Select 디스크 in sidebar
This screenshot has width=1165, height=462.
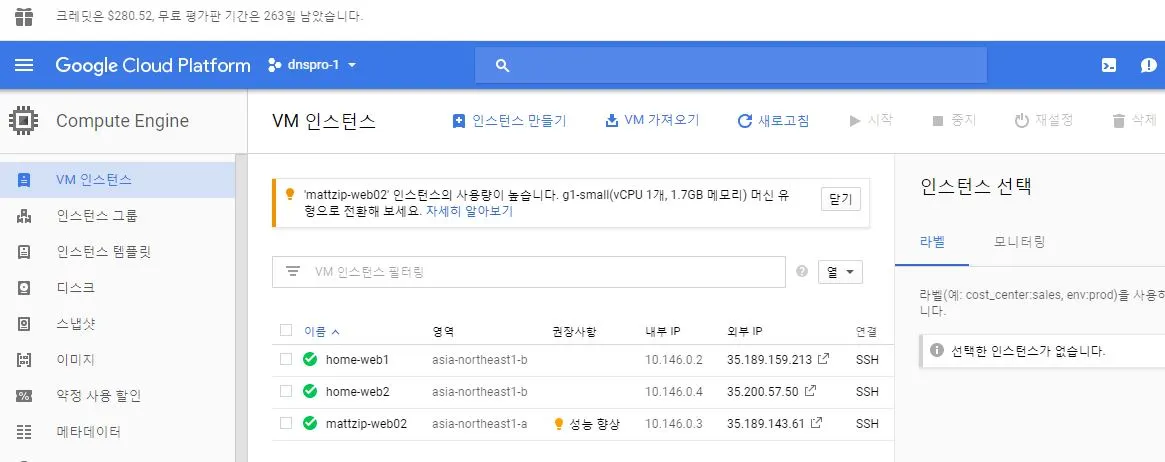pos(76,287)
